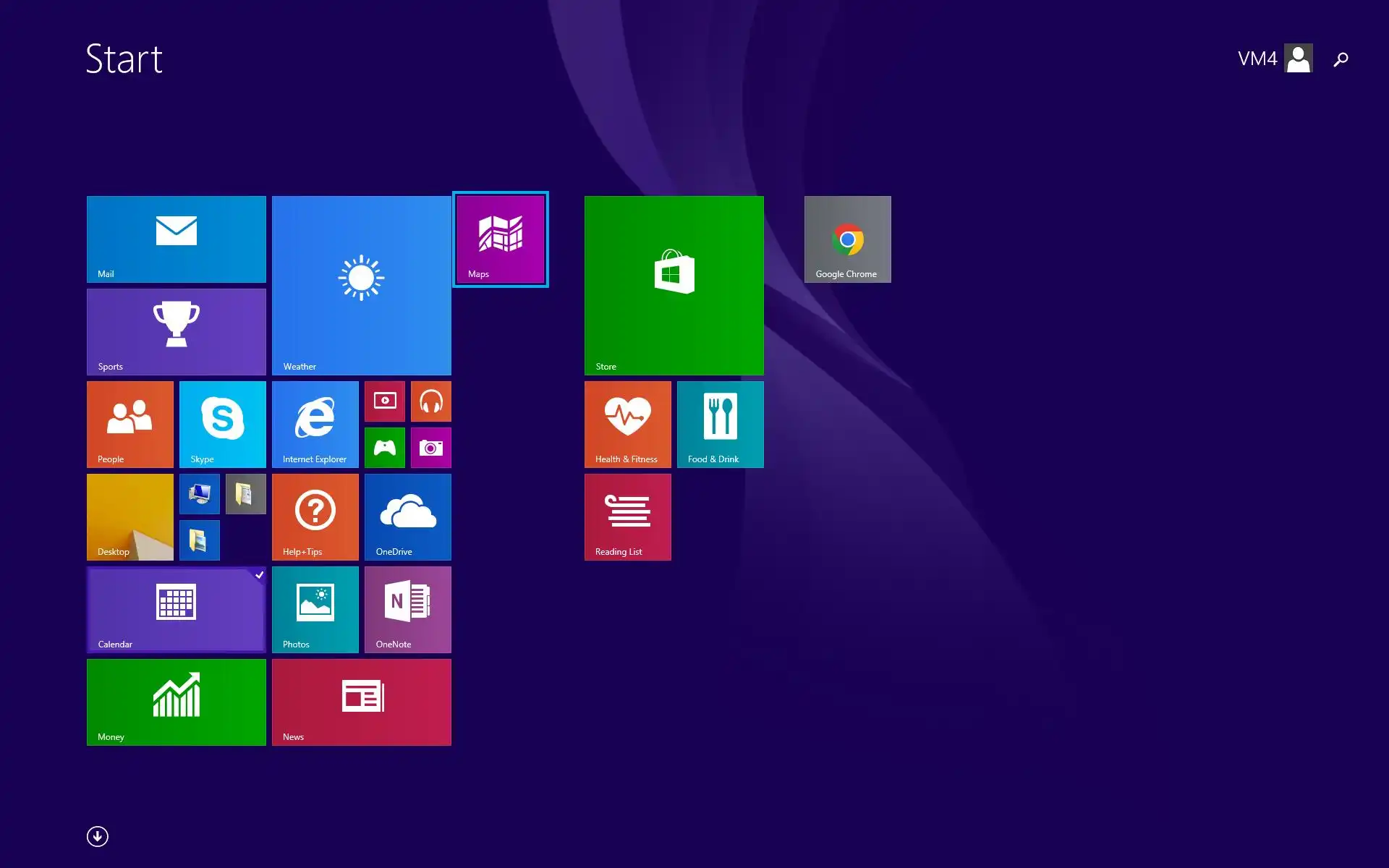Launch the News tile
Image resolution: width=1389 pixels, height=868 pixels.
click(x=361, y=702)
